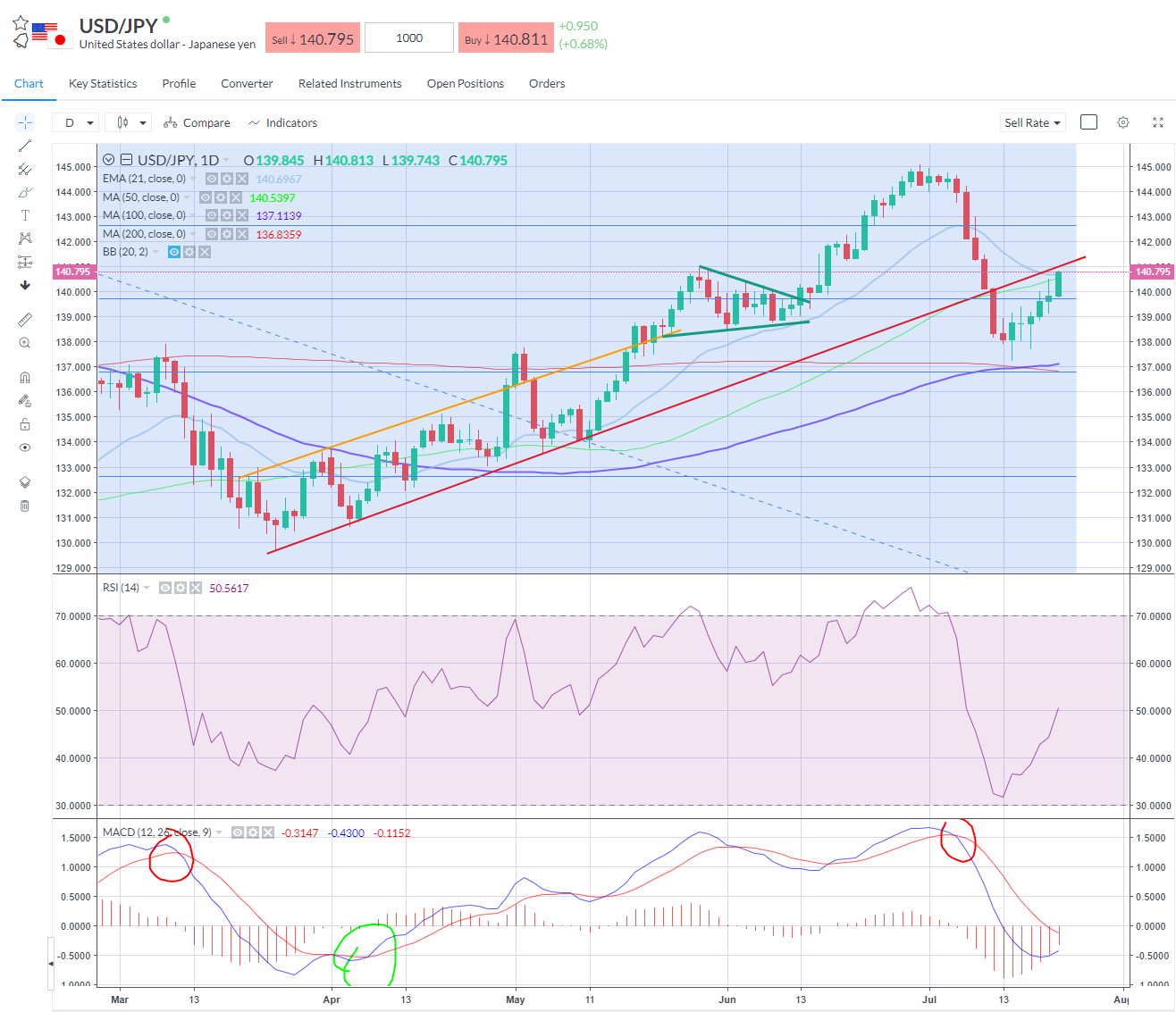The height and width of the screenshot is (1012, 1176).
Task: Open the Compare symbols button
Action: pos(197,122)
